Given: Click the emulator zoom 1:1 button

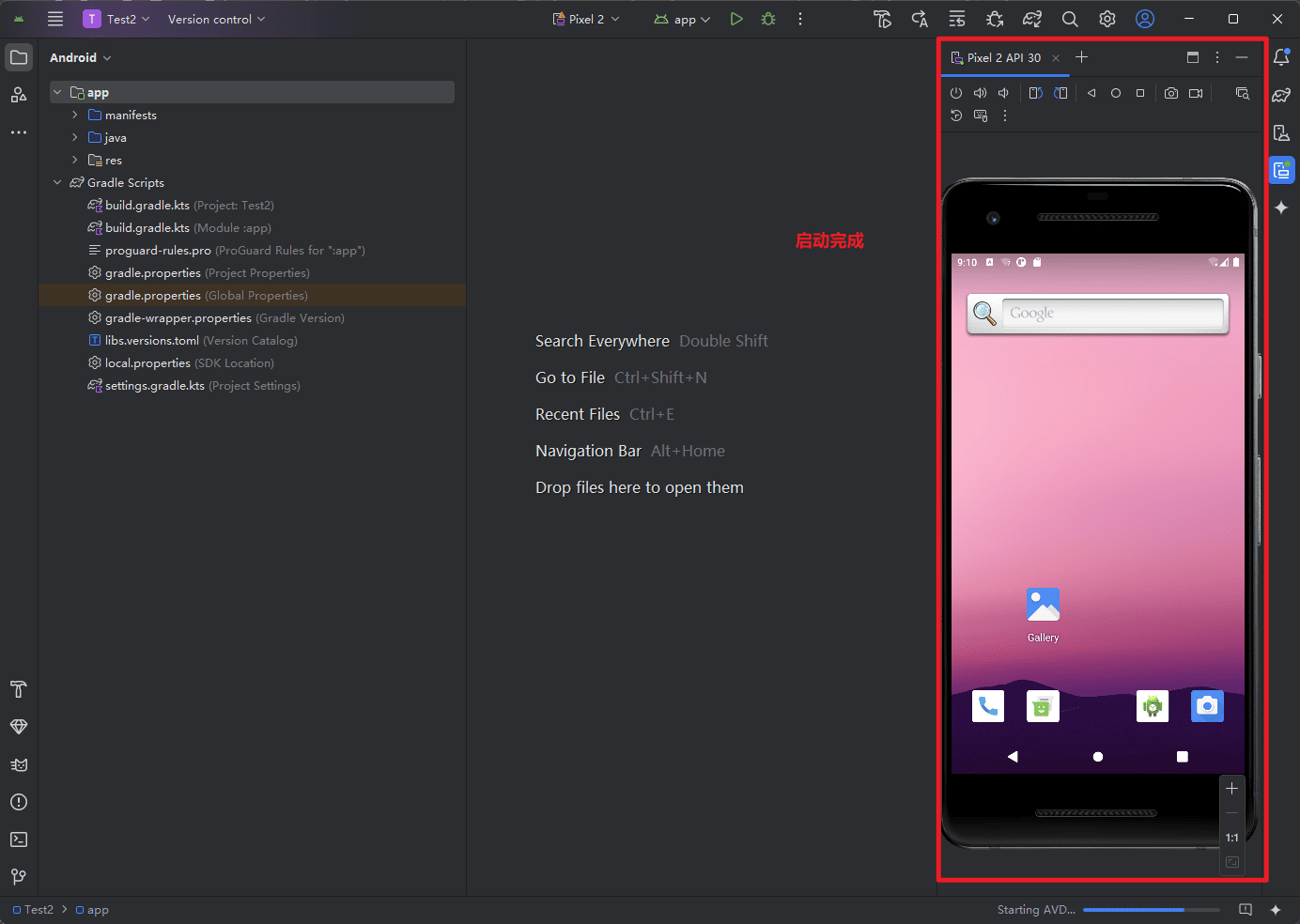Looking at the screenshot, I should click(x=1231, y=838).
